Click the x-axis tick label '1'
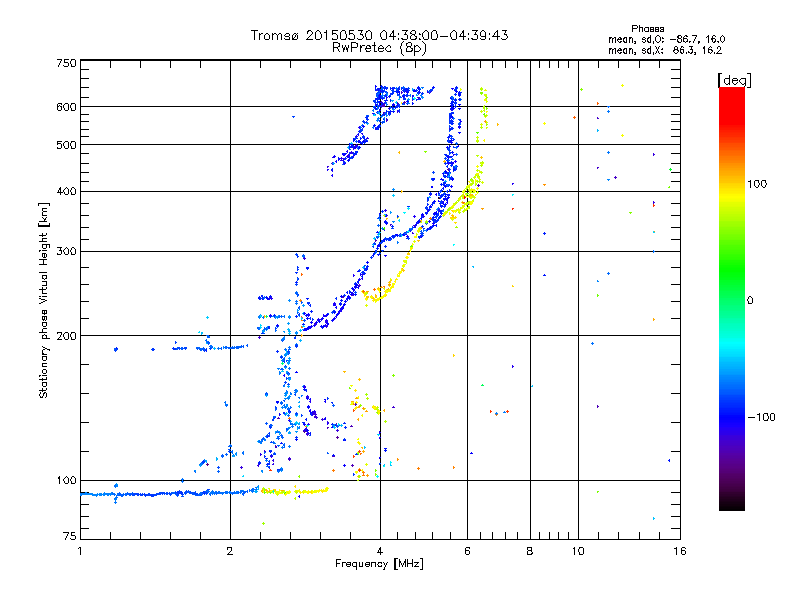800x600 pixels. tap(80, 551)
